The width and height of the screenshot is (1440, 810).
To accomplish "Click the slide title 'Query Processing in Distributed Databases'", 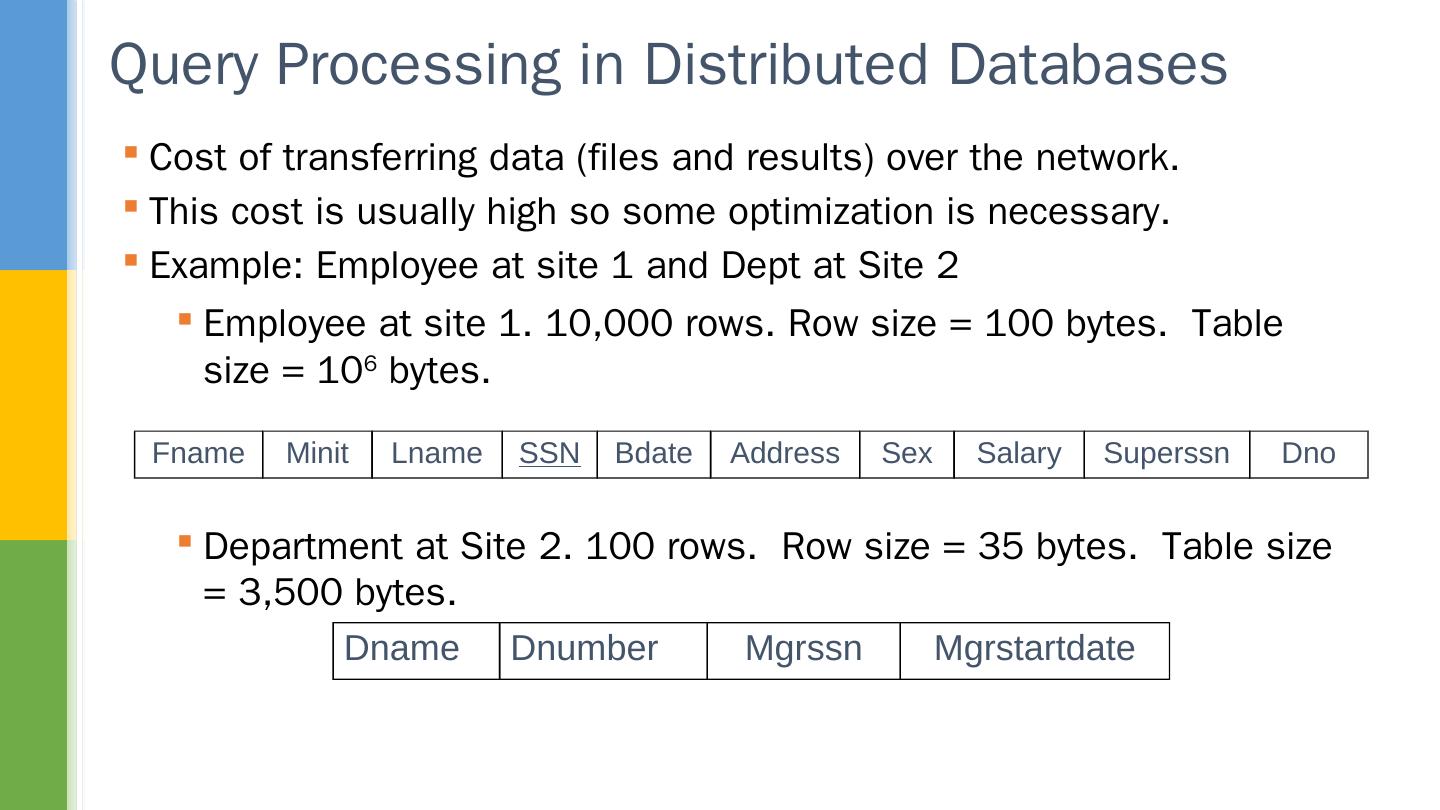I will (x=668, y=64).
